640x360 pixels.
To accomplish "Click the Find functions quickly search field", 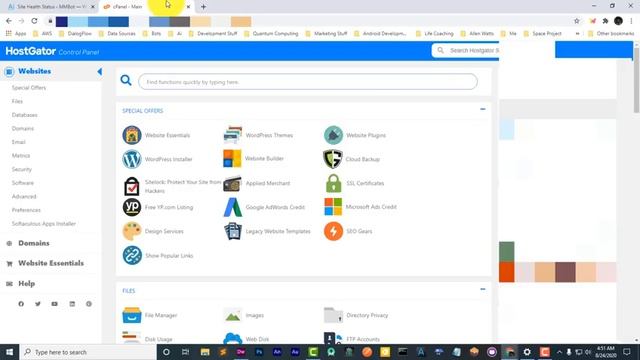I will point(308,82).
